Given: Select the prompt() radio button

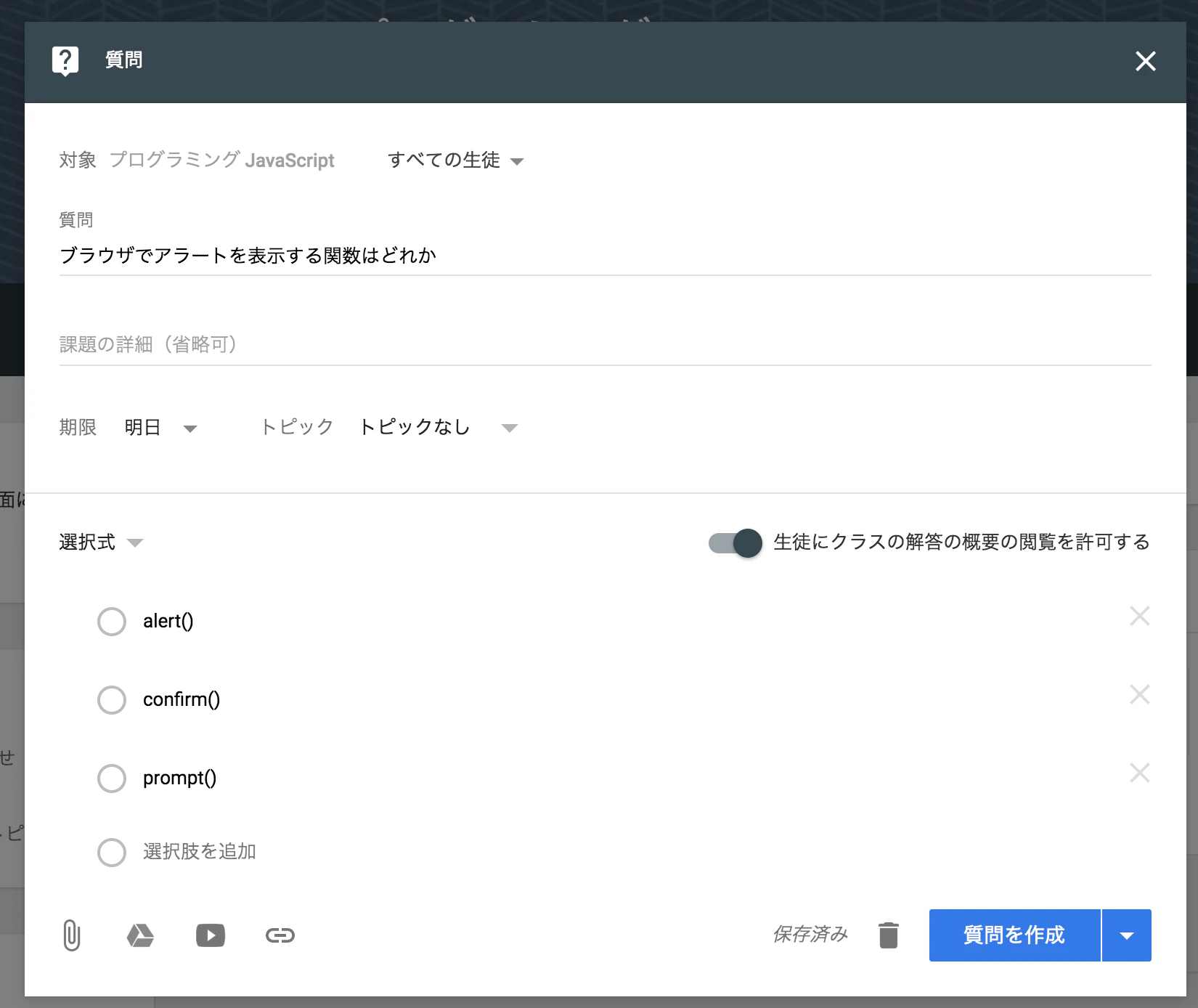Looking at the screenshot, I should point(112,779).
